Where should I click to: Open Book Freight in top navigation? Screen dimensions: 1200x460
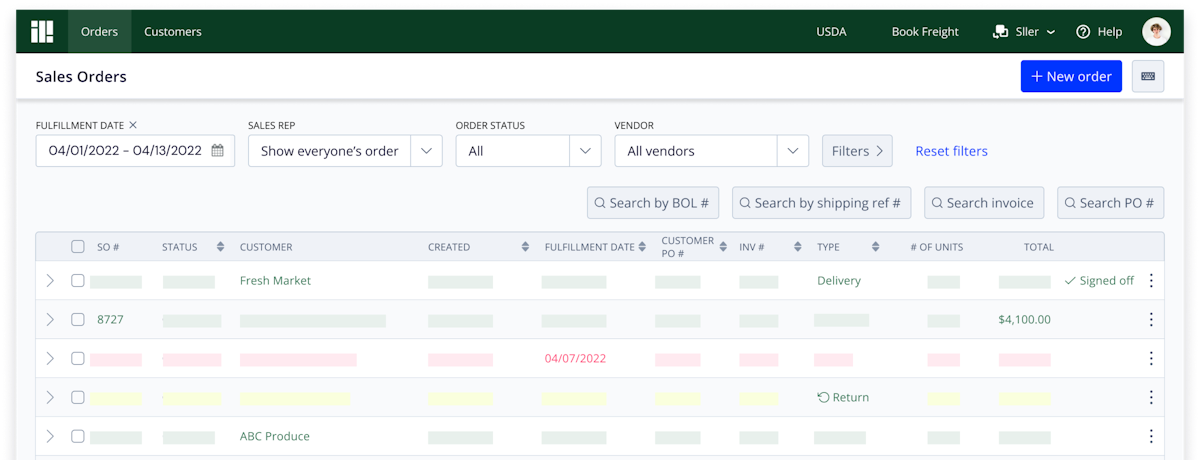coord(925,32)
